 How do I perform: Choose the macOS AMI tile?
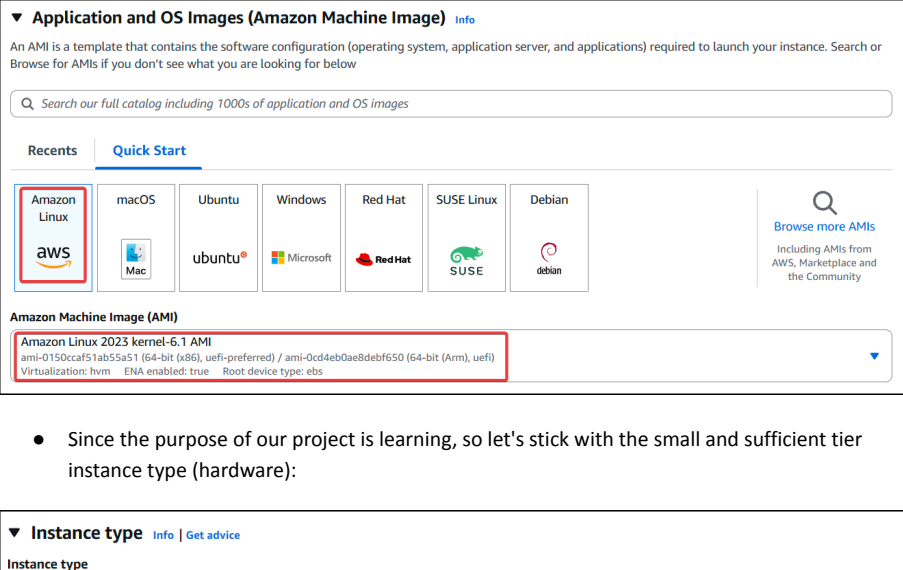136,238
